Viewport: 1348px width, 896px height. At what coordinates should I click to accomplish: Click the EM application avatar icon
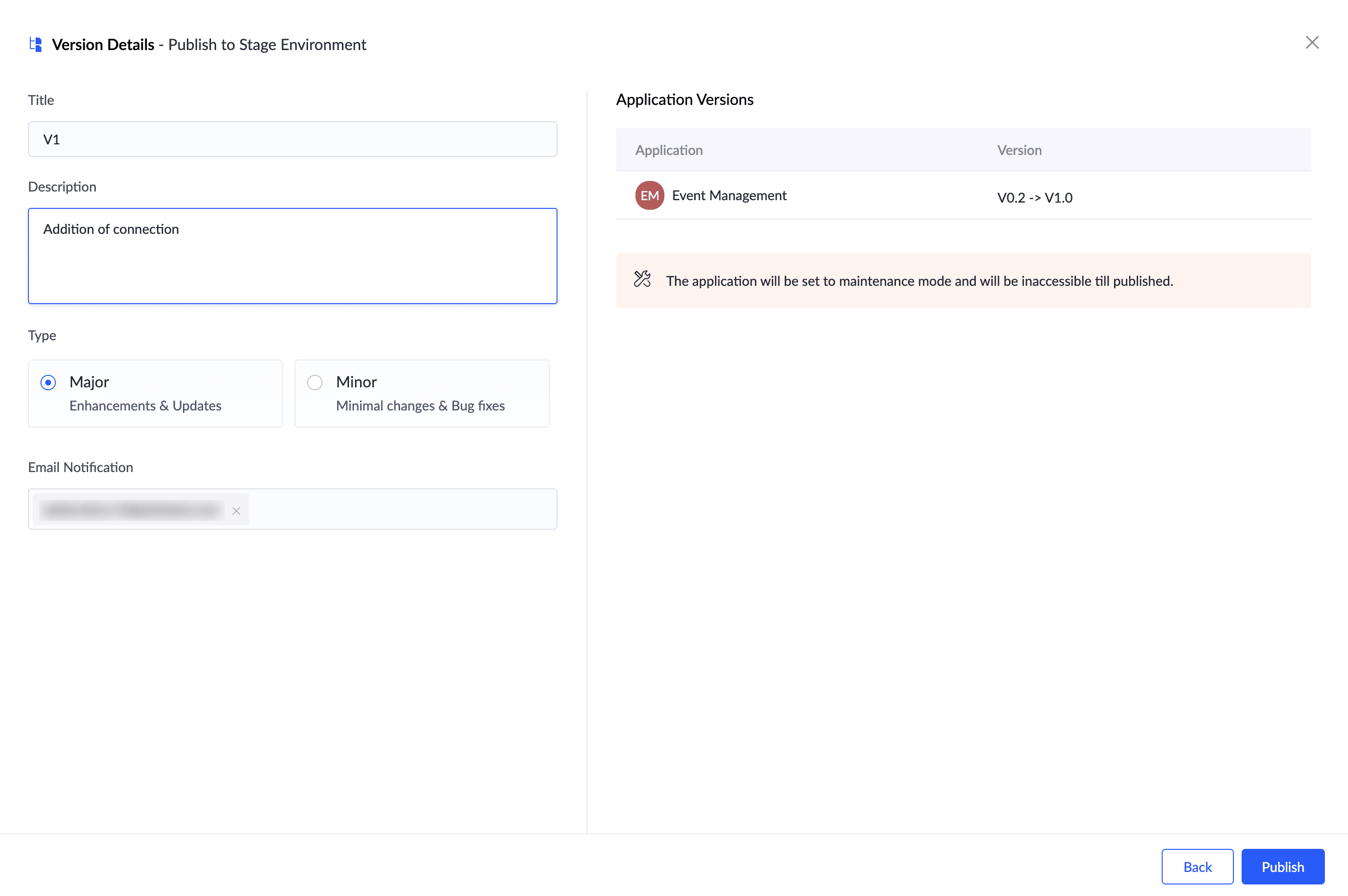649,195
